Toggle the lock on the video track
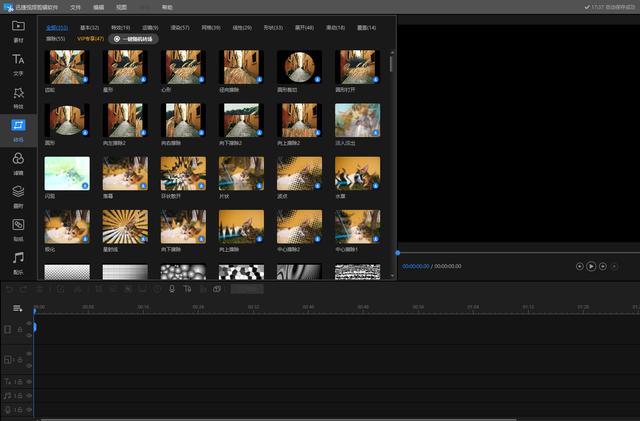This screenshot has height=421, width=640. click(x=20, y=329)
